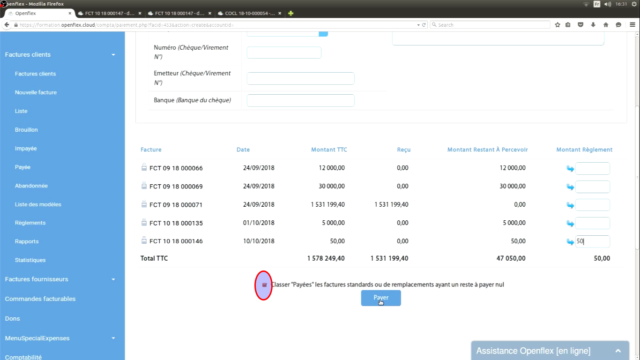Fill remaining amount arrow for FCT 09 18 000071
640x360 pixels.
point(570,205)
